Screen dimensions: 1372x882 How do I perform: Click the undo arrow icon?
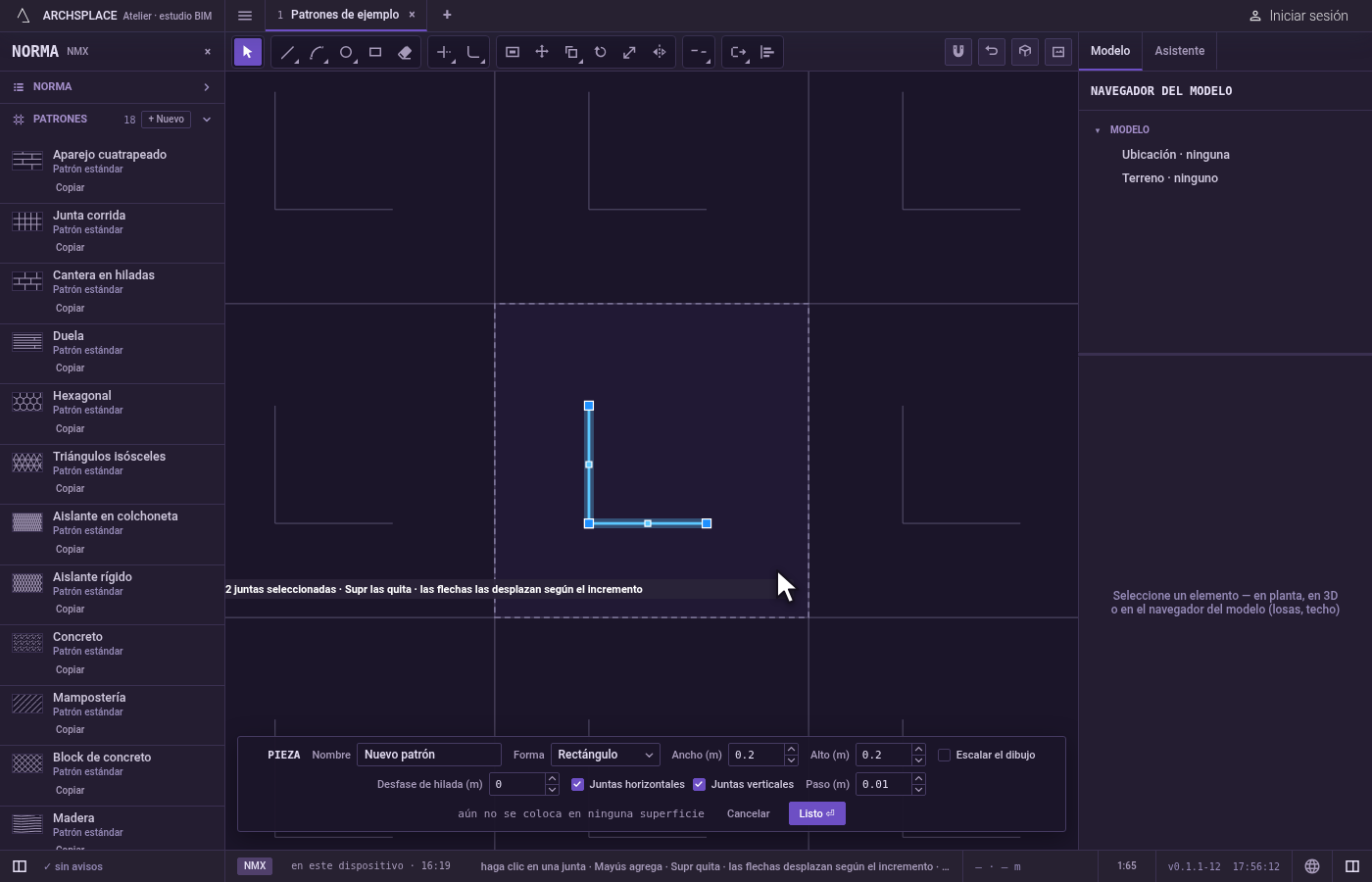pos(992,51)
